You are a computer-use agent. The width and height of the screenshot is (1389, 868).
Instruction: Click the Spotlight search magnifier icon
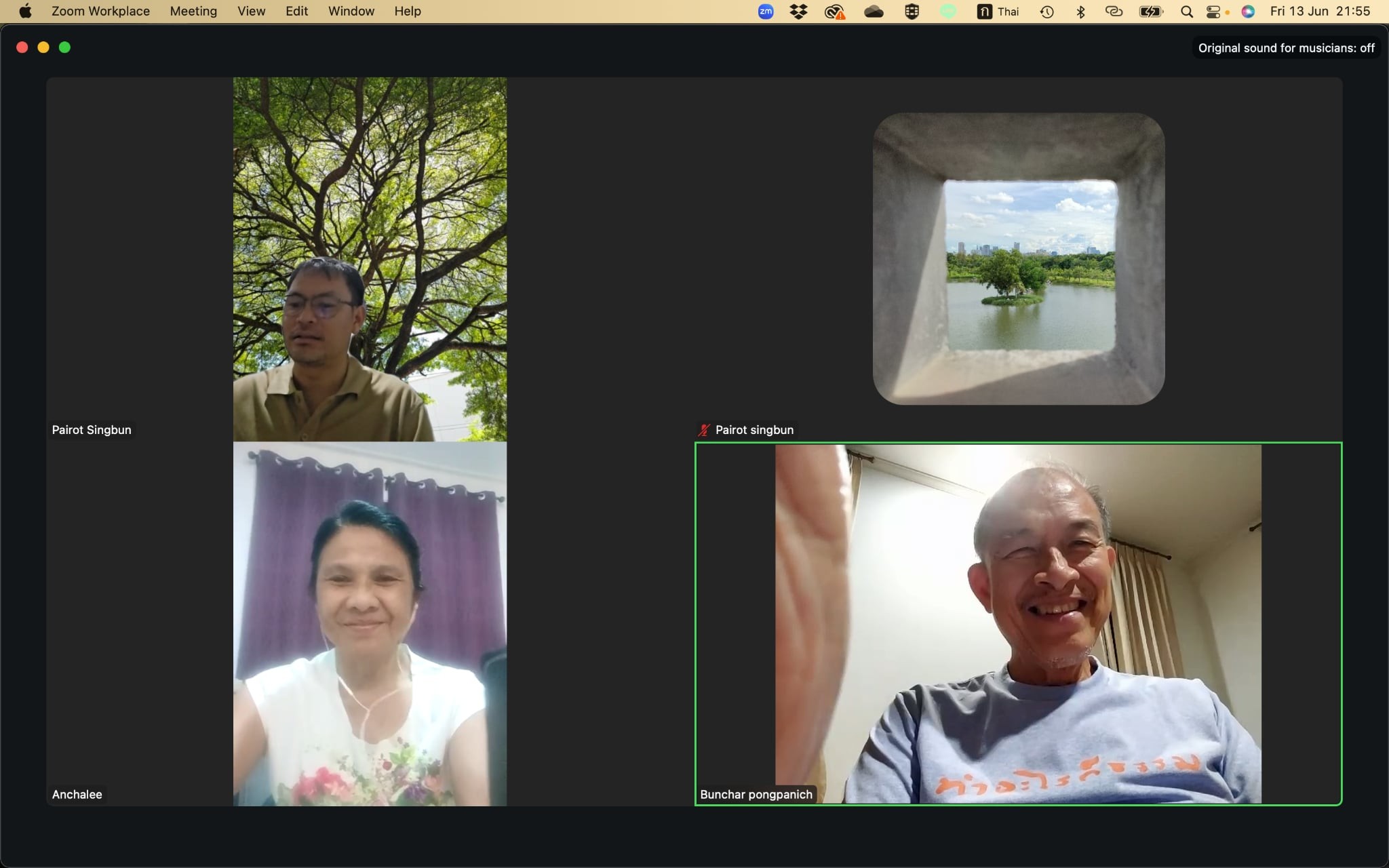pyautogui.click(x=1186, y=12)
